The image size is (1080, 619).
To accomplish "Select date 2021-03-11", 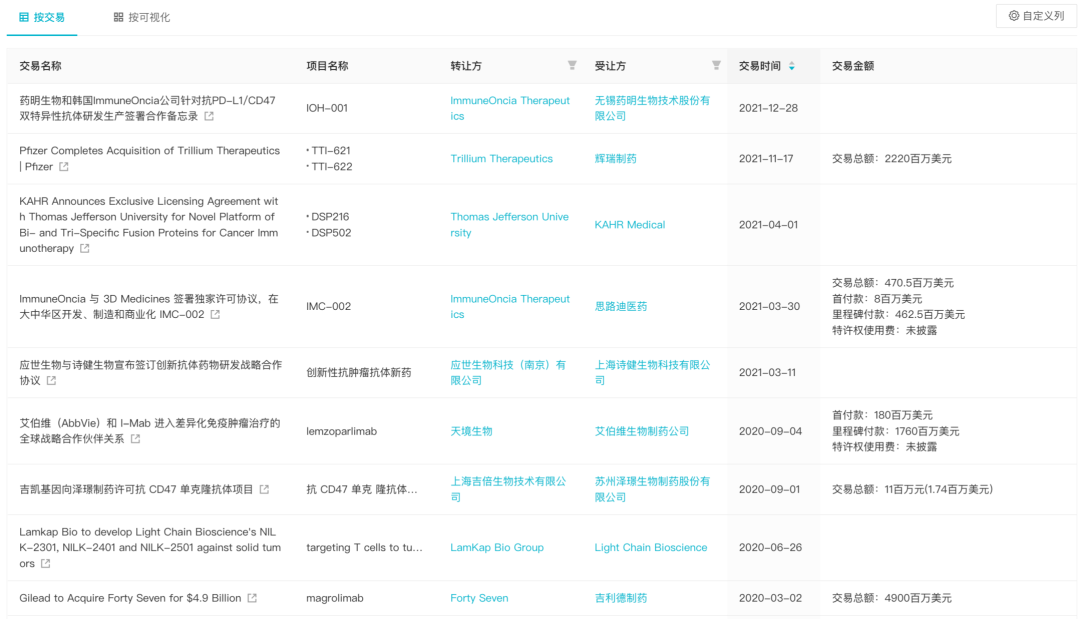I will pos(767,373).
